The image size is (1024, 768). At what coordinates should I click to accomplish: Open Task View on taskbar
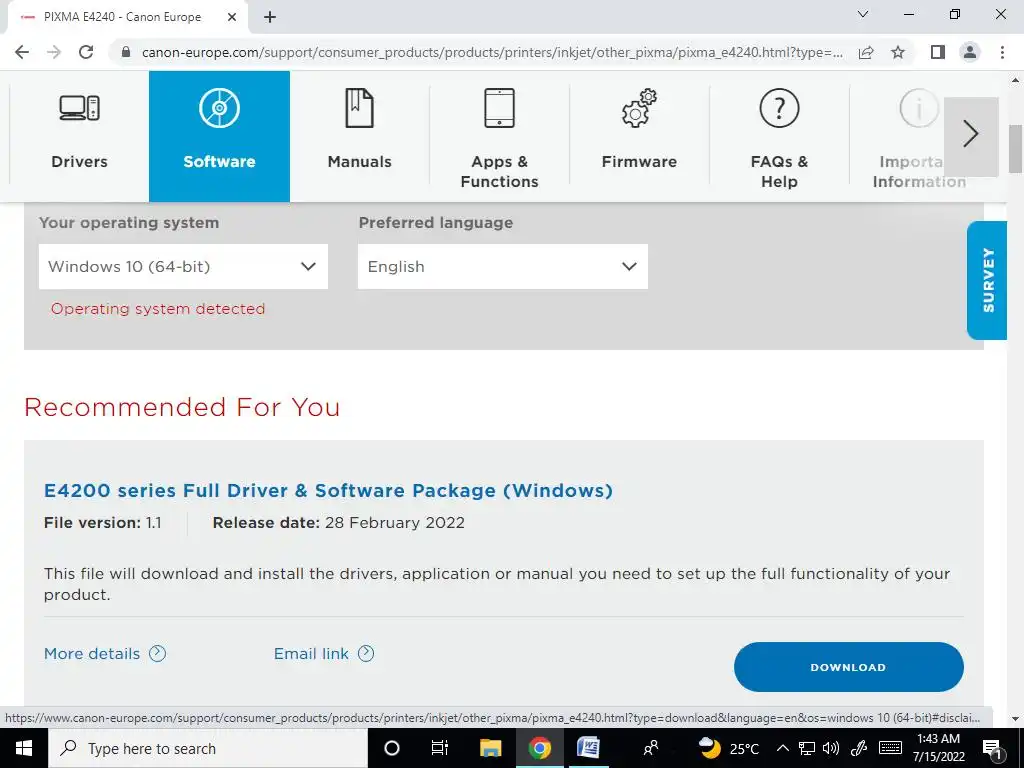pyautogui.click(x=440, y=748)
